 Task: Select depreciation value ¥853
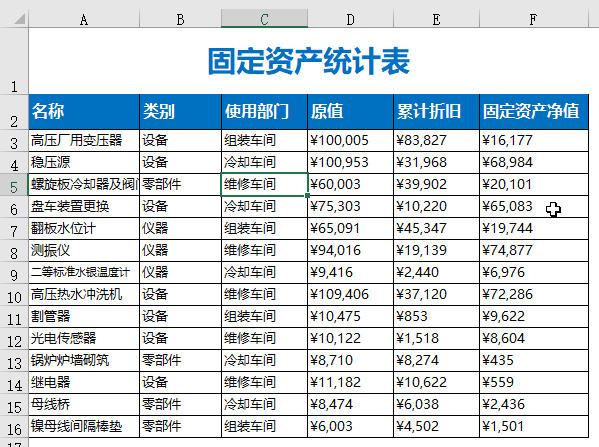(436, 317)
